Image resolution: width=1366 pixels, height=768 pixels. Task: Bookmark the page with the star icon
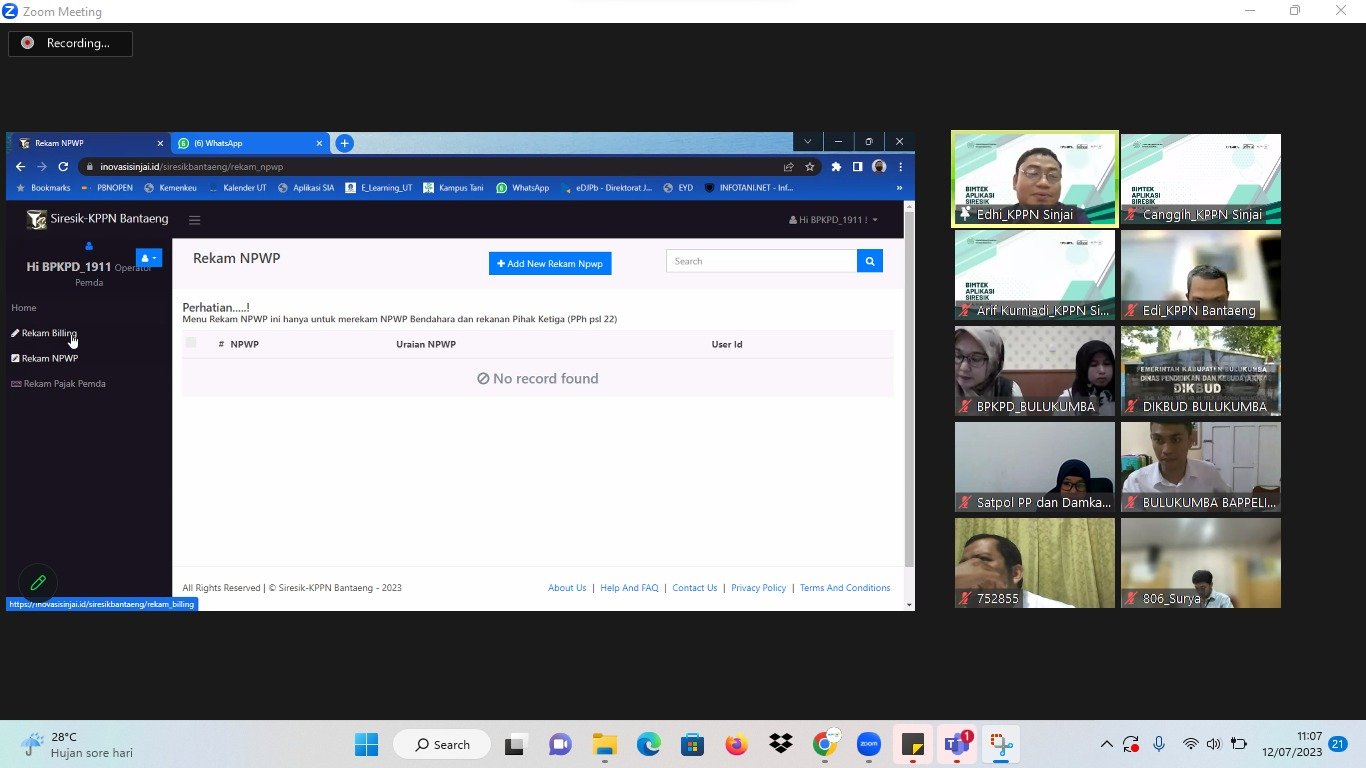810,167
